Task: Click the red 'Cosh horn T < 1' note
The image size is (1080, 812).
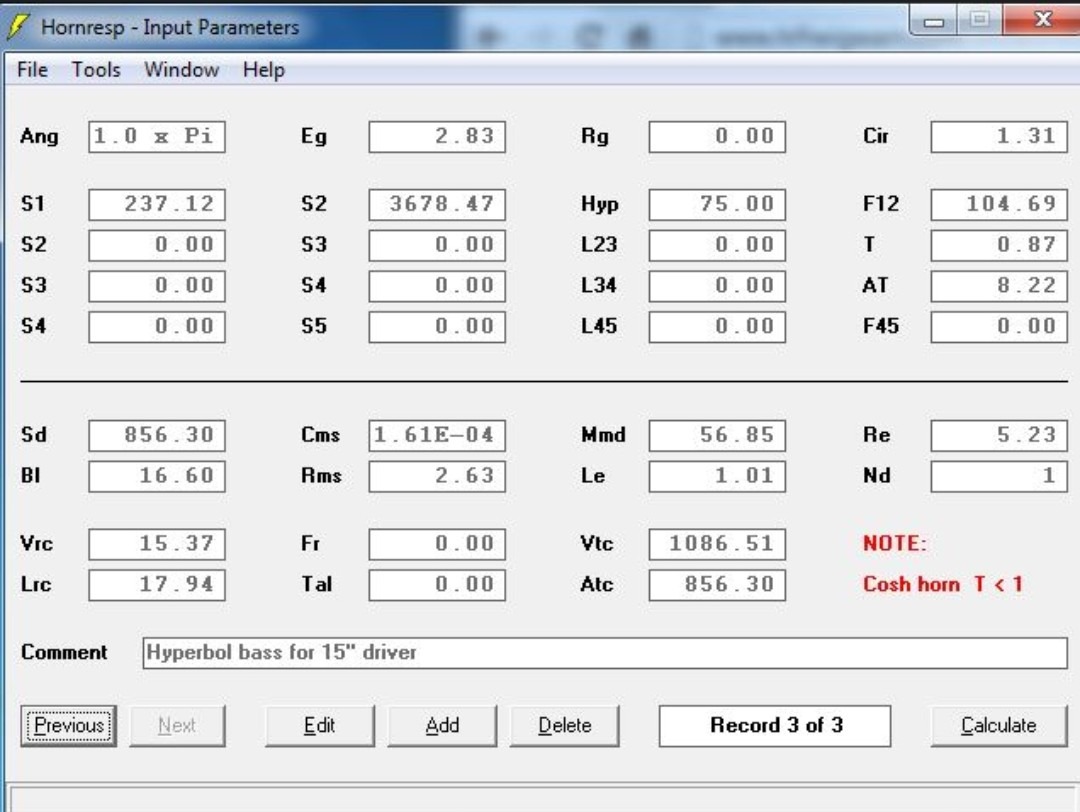Action: pos(943,584)
